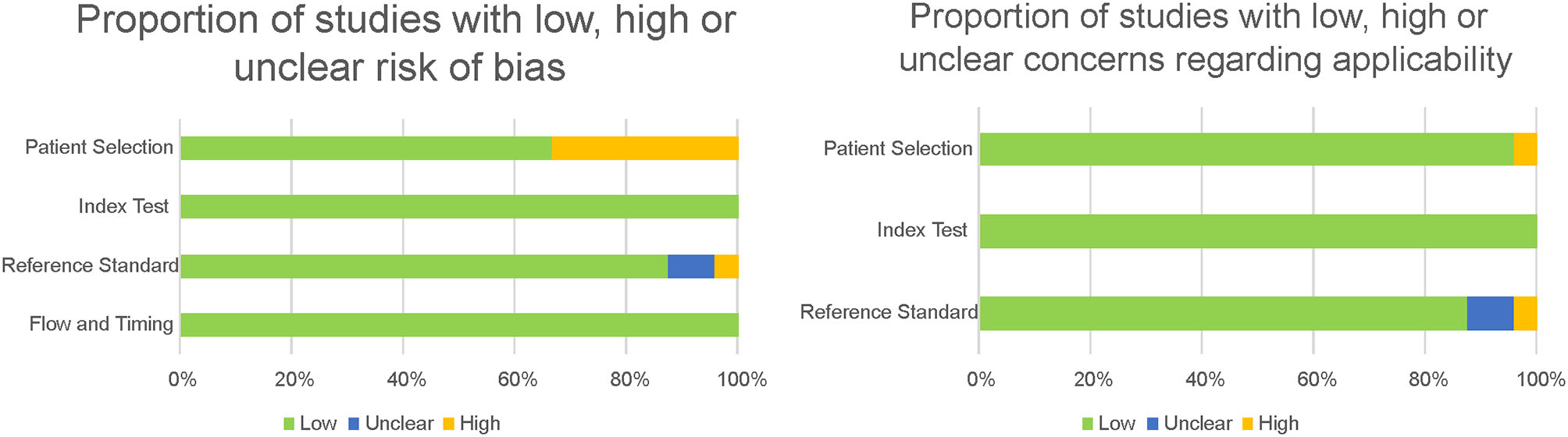Click the green Low legend swatch in the risk of bias chart
Image resolution: width=1568 pixels, height=437 pixels.
pyautogui.click(x=289, y=424)
